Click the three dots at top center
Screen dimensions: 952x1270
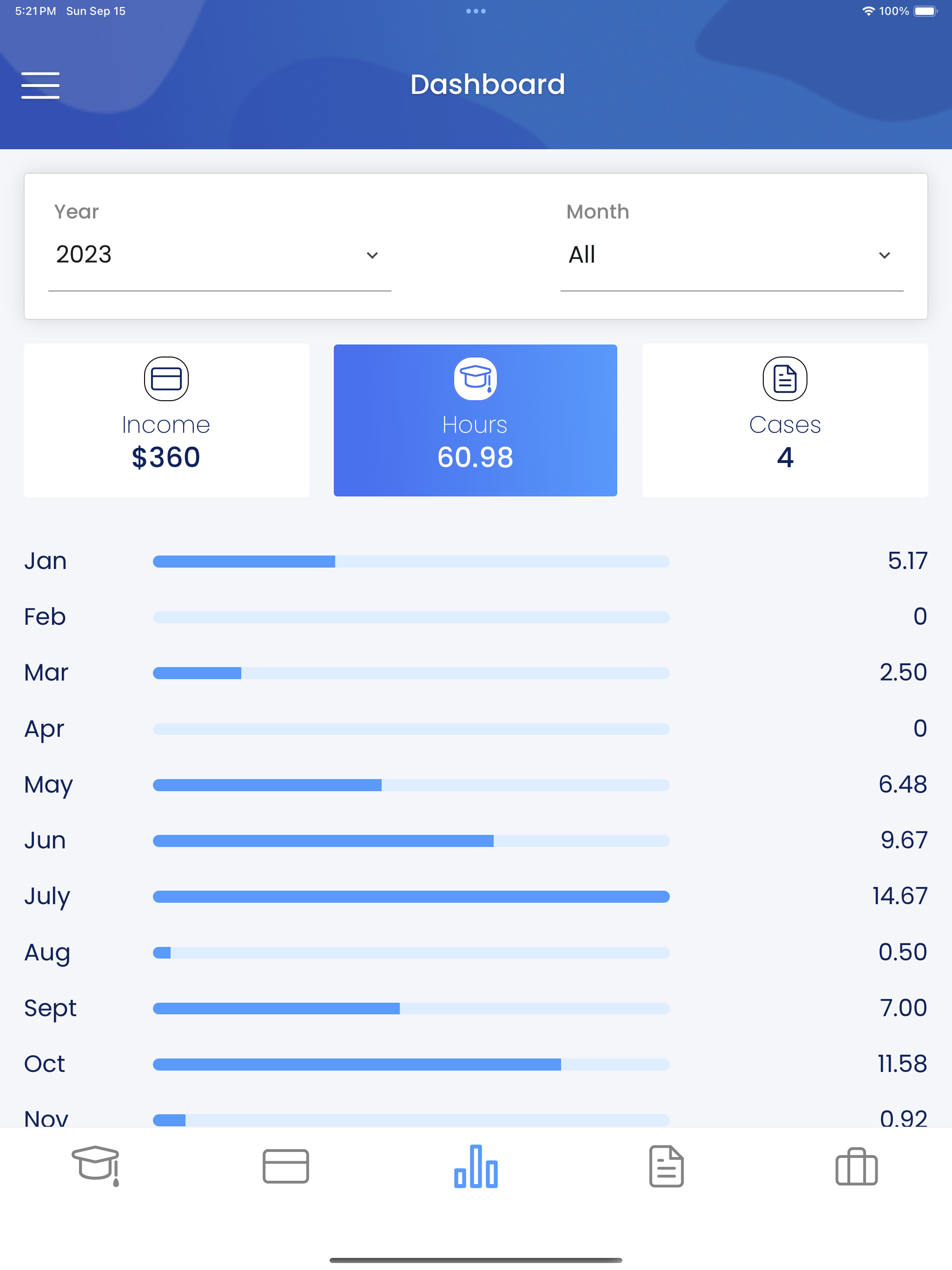476,11
